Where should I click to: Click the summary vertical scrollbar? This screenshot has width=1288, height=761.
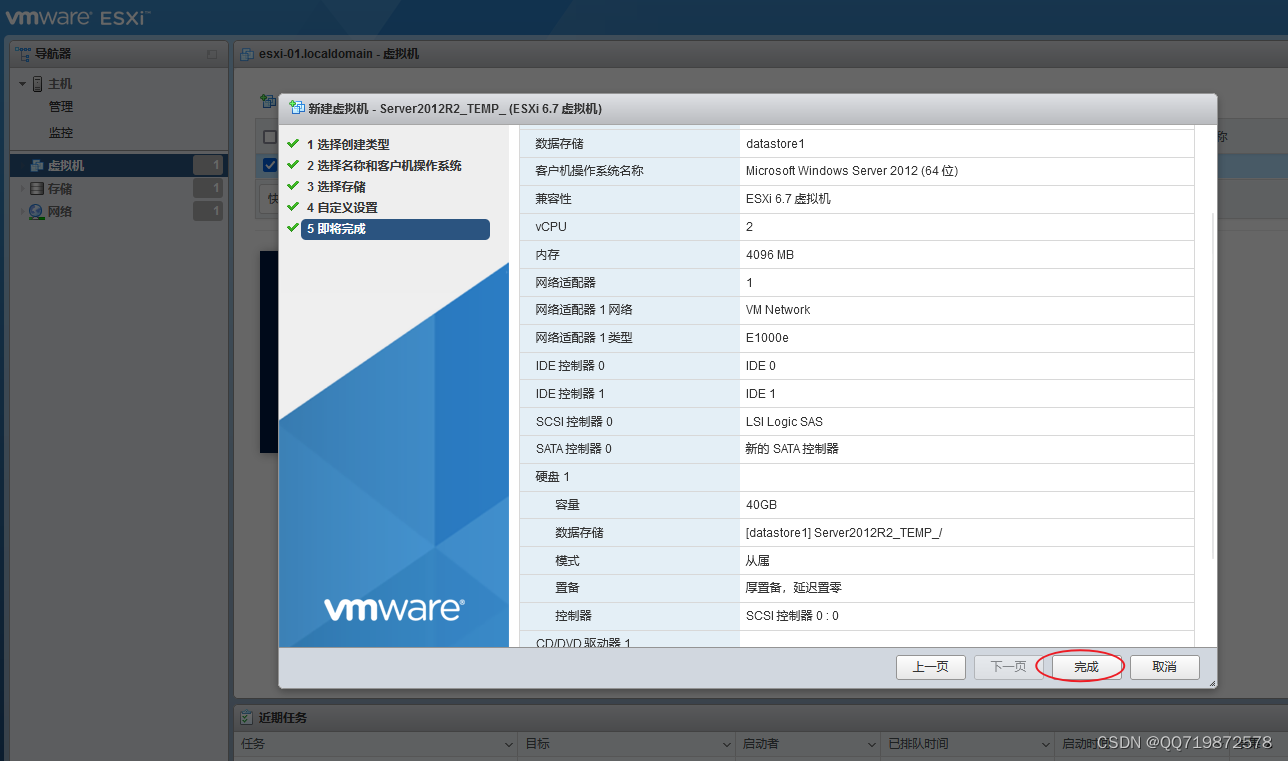pyautogui.click(x=1213, y=387)
